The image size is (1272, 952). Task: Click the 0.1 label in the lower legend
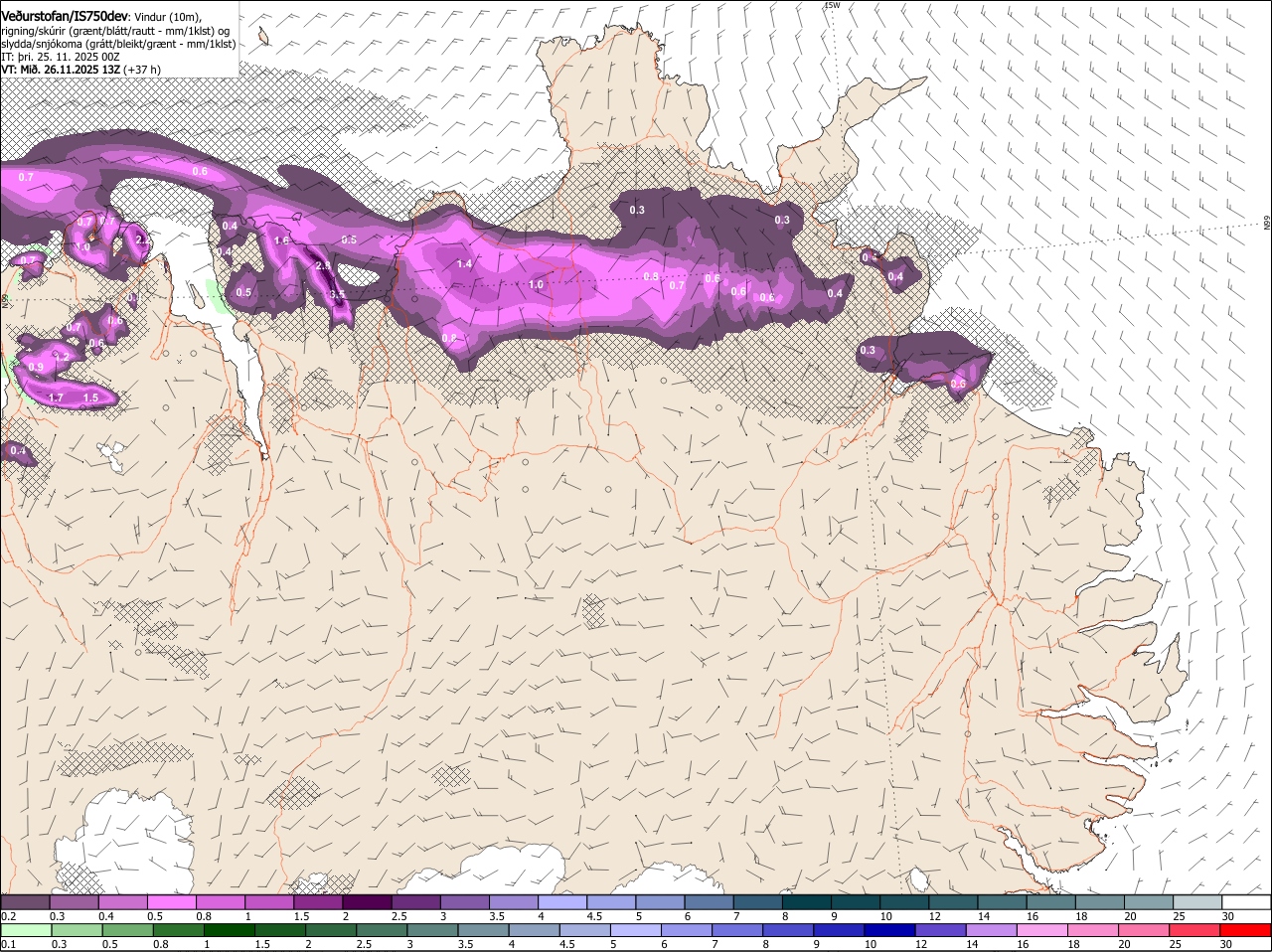click(x=8, y=944)
